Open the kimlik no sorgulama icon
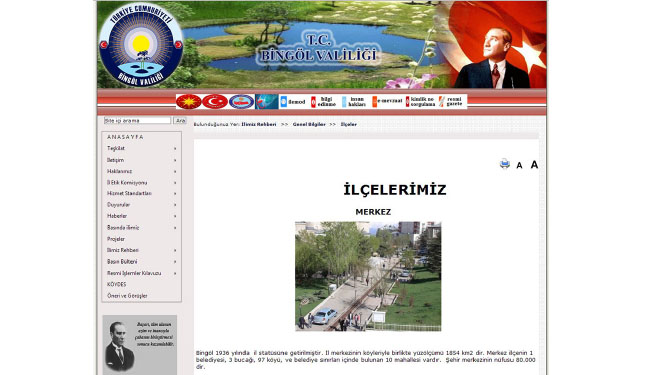 tap(420, 102)
